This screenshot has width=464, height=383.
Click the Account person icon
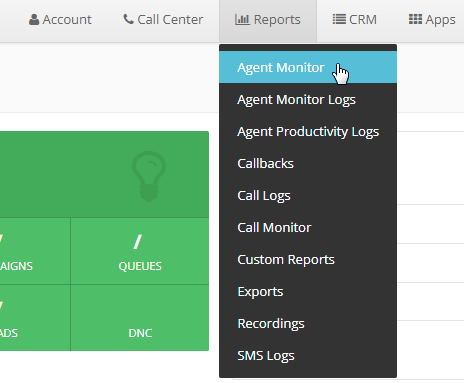pos(34,20)
